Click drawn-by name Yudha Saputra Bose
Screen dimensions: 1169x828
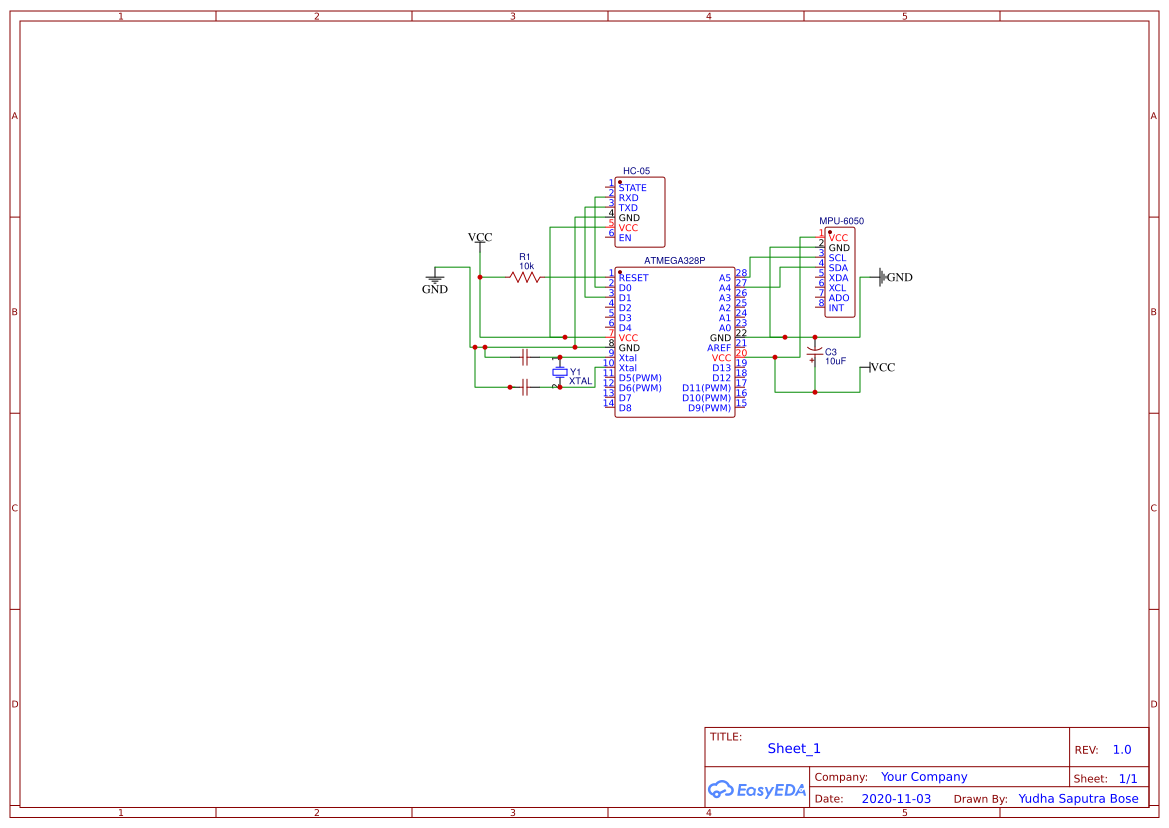(1078, 798)
